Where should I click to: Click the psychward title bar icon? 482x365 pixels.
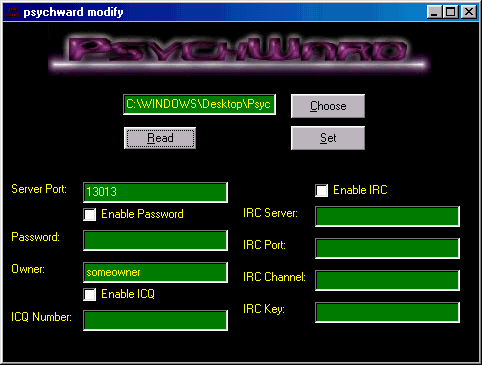tap(13, 12)
